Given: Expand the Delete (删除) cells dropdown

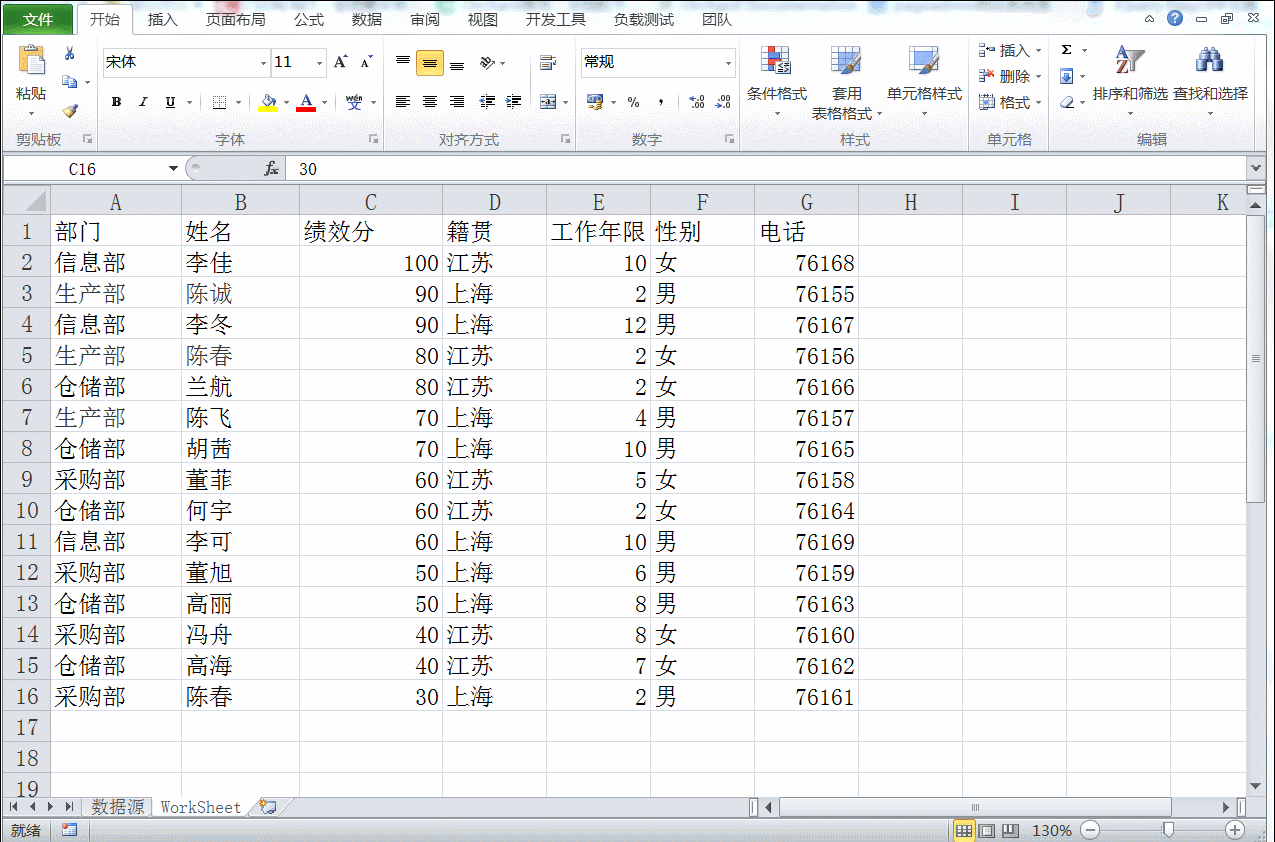Looking at the screenshot, I should coord(1038,76).
